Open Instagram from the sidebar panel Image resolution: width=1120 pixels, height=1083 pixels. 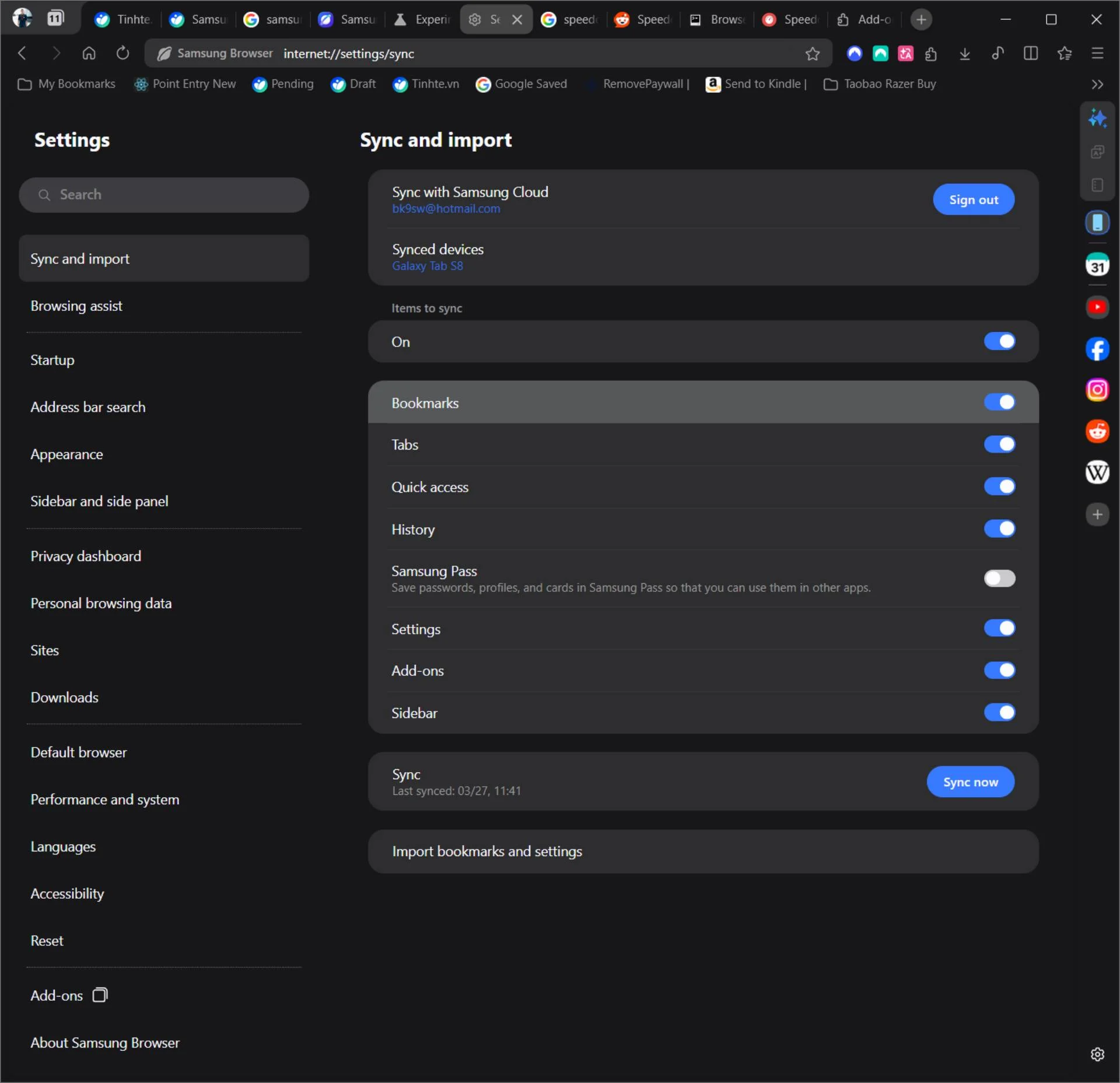tap(1097, 390)
